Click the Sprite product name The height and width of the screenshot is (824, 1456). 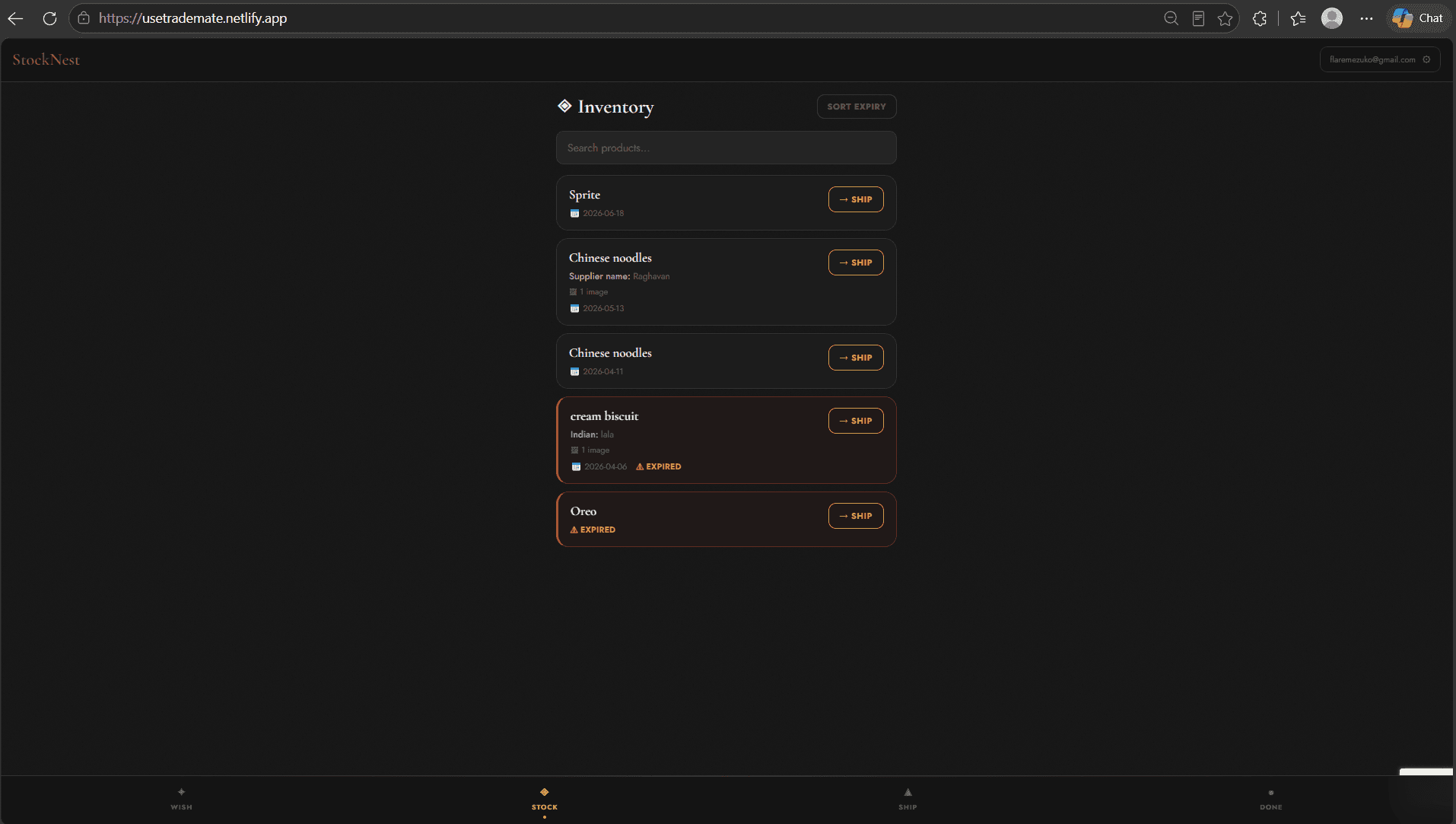tap(584, 195)
